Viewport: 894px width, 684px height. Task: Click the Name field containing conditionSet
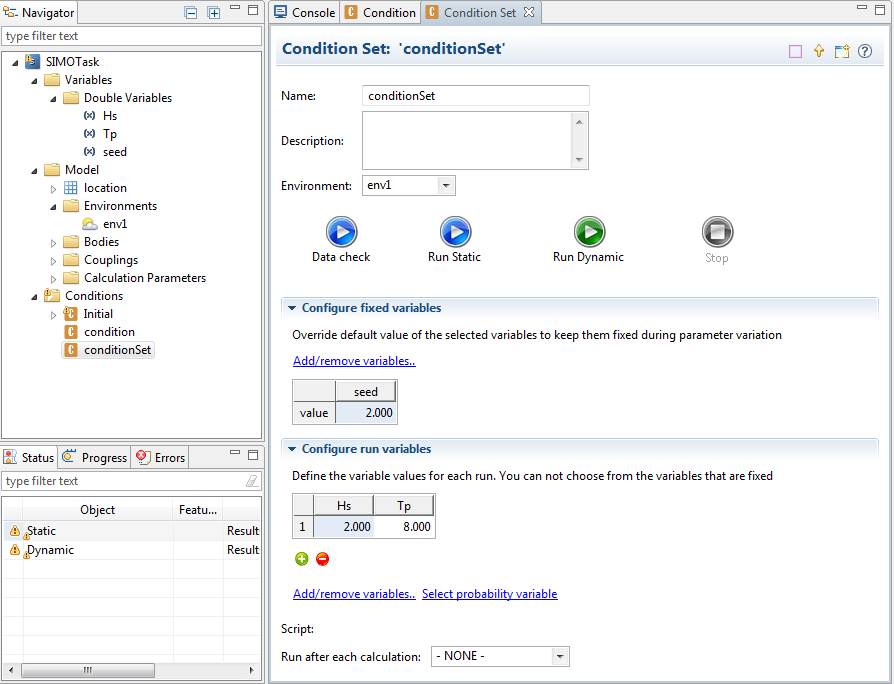pos(475,96)
